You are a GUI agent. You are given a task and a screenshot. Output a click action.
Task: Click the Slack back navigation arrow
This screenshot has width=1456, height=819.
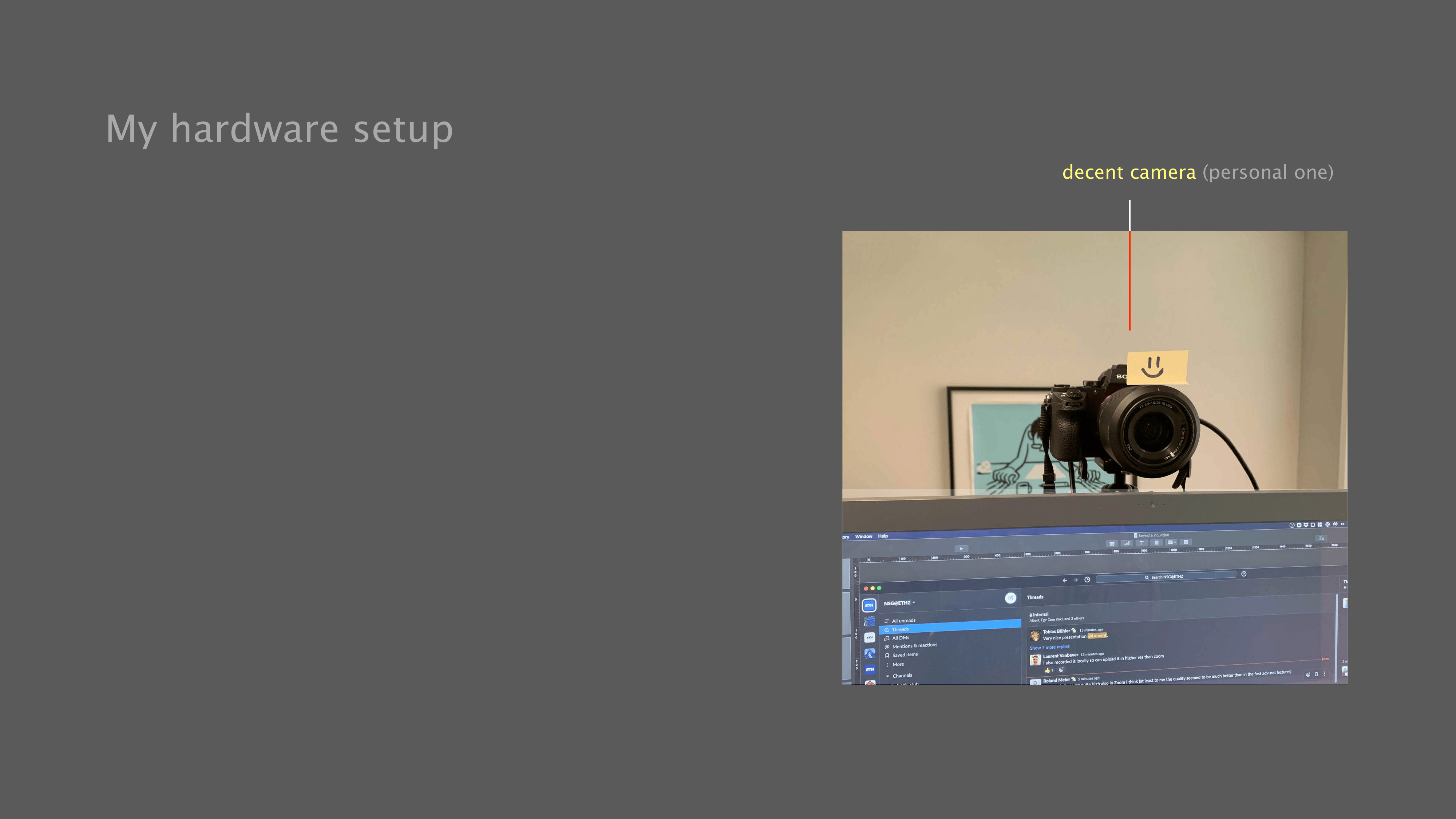1065,580
